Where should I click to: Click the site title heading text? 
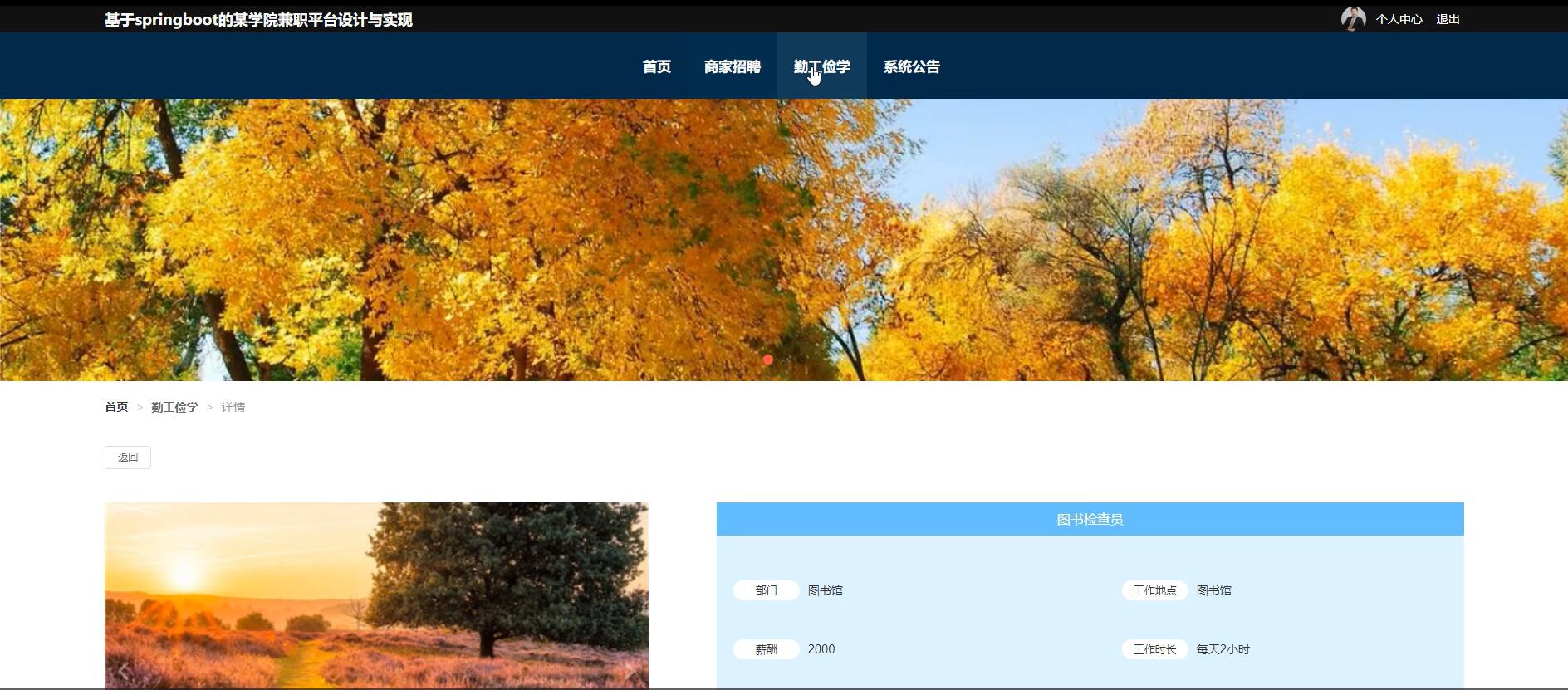tap(258, 19)
